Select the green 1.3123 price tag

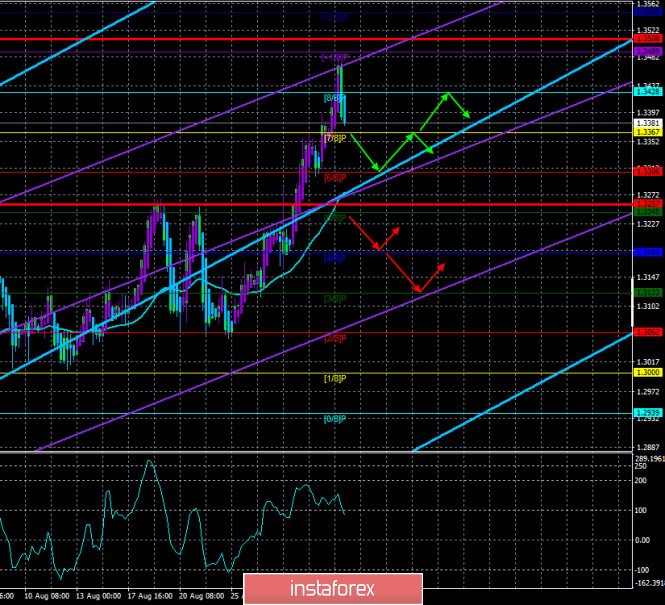[x=648, y=293]
